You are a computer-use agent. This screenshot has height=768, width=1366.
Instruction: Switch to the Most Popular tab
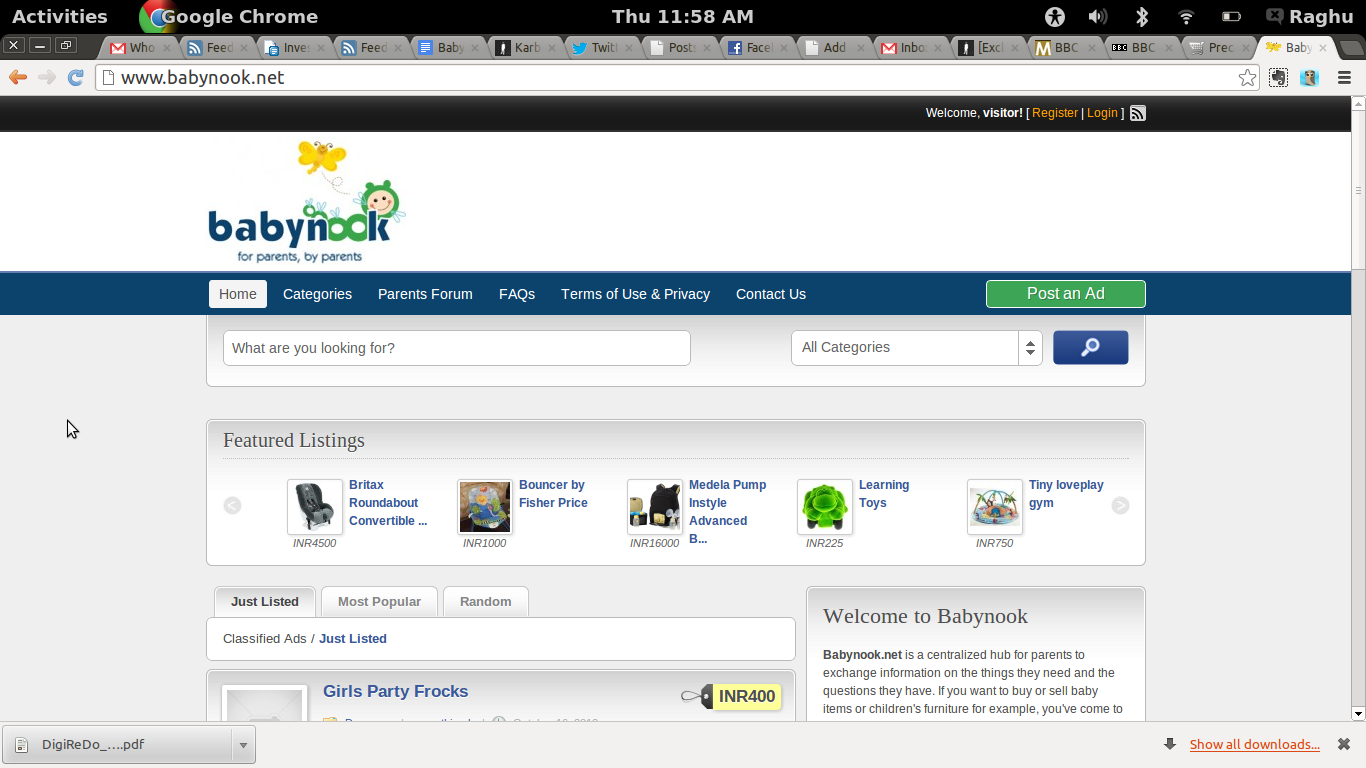click(x=379, y=601)
